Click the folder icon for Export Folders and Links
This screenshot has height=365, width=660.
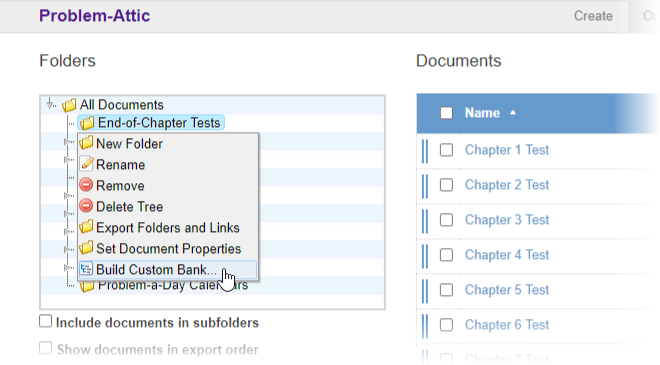pos(86,227)
